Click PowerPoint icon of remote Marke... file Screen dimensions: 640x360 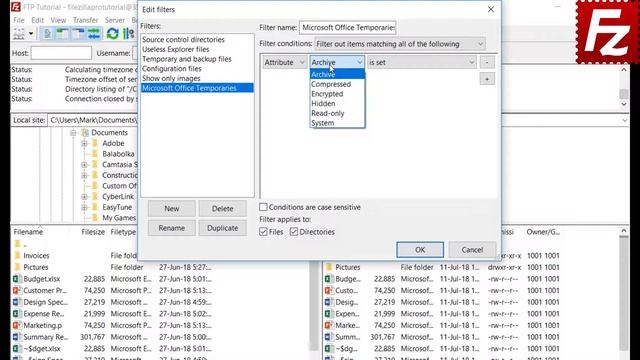pyautogui.click(x=328, y=325)
